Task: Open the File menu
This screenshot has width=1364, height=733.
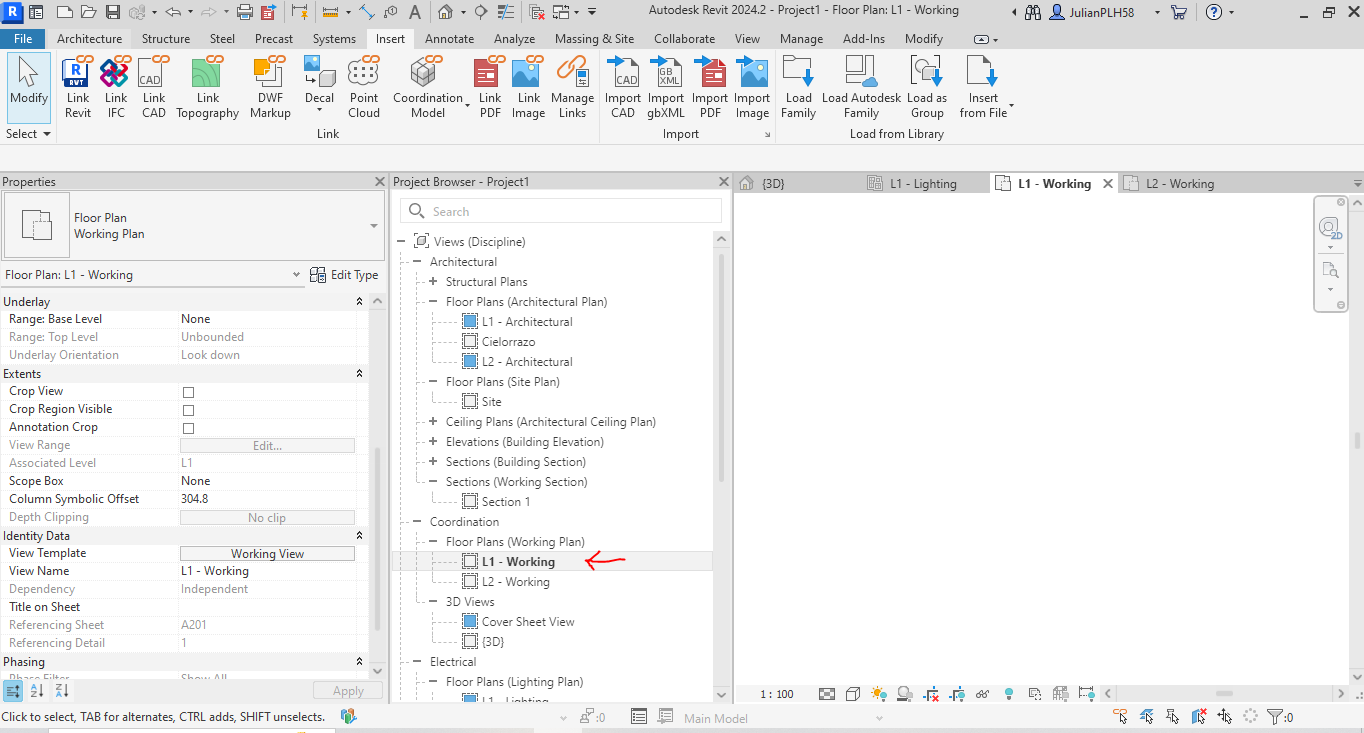Action: click(23, 39)
